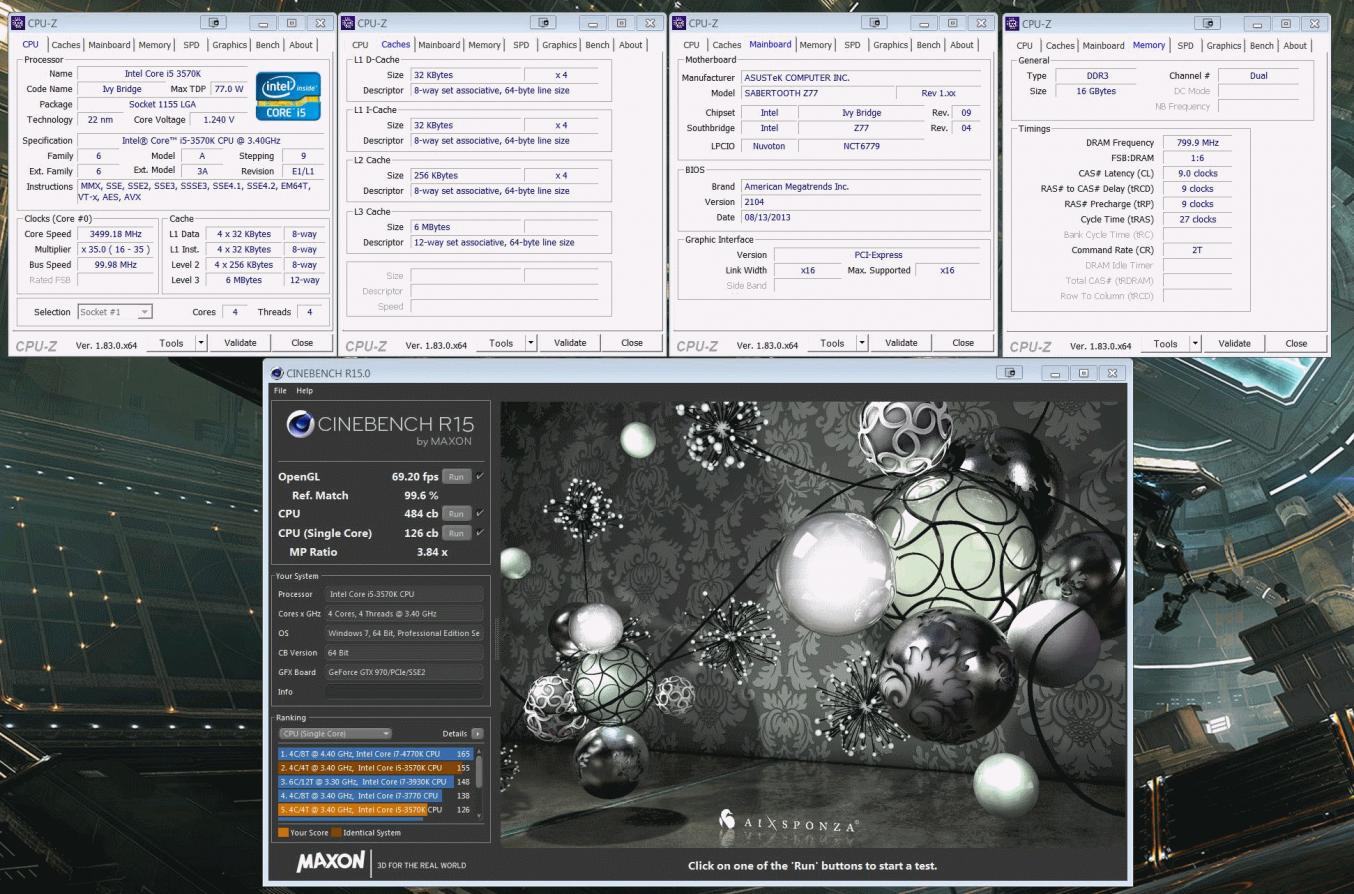Click extra title-bar icon left of minimize in Cinebench
Image resolution: width=1354 pixels, height=894 pixels.
pos(1010,372)
